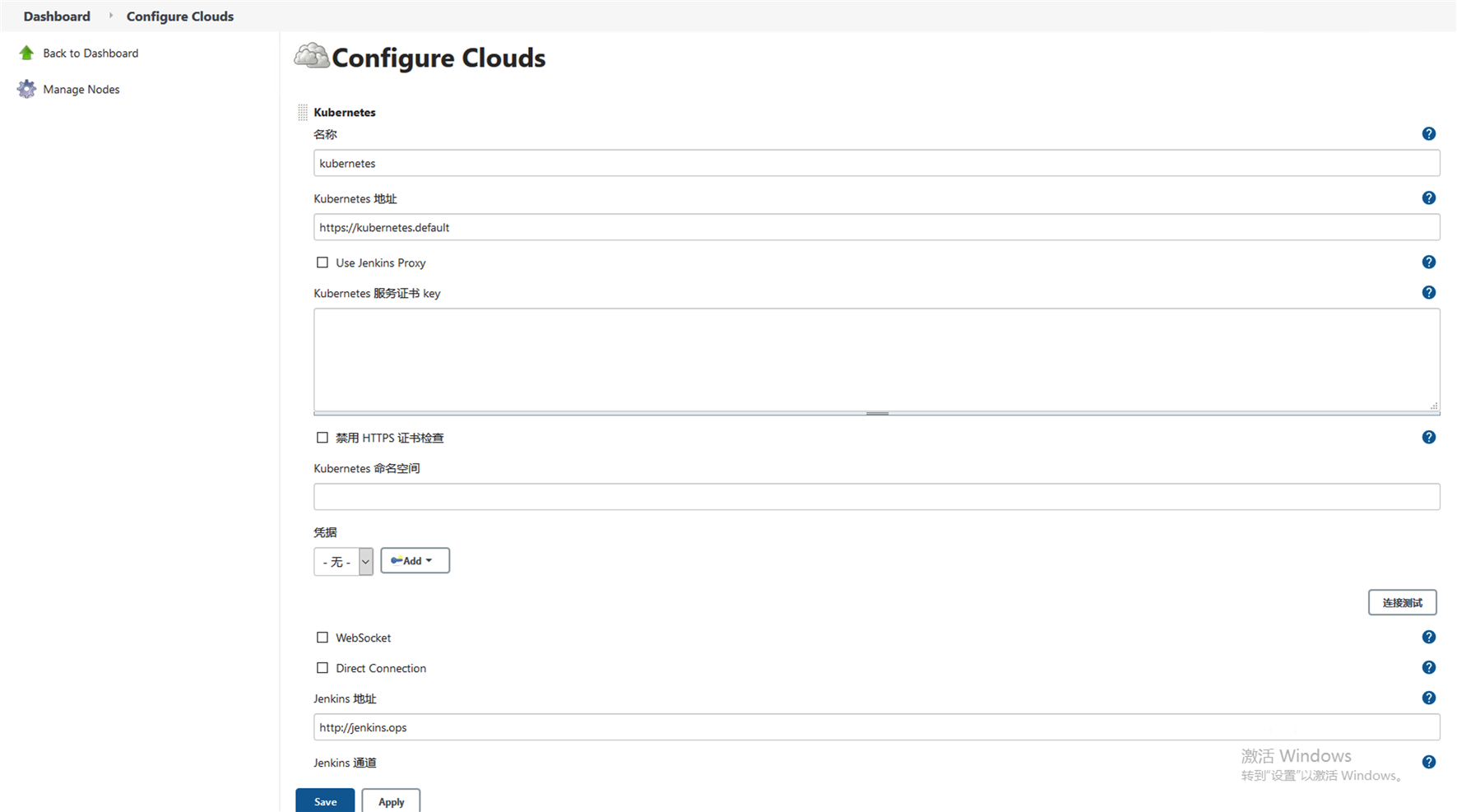Grab the Kubernetes section drag handle
The height and width of the screenshot is (812, 1457).
click(x=303, y=113)
